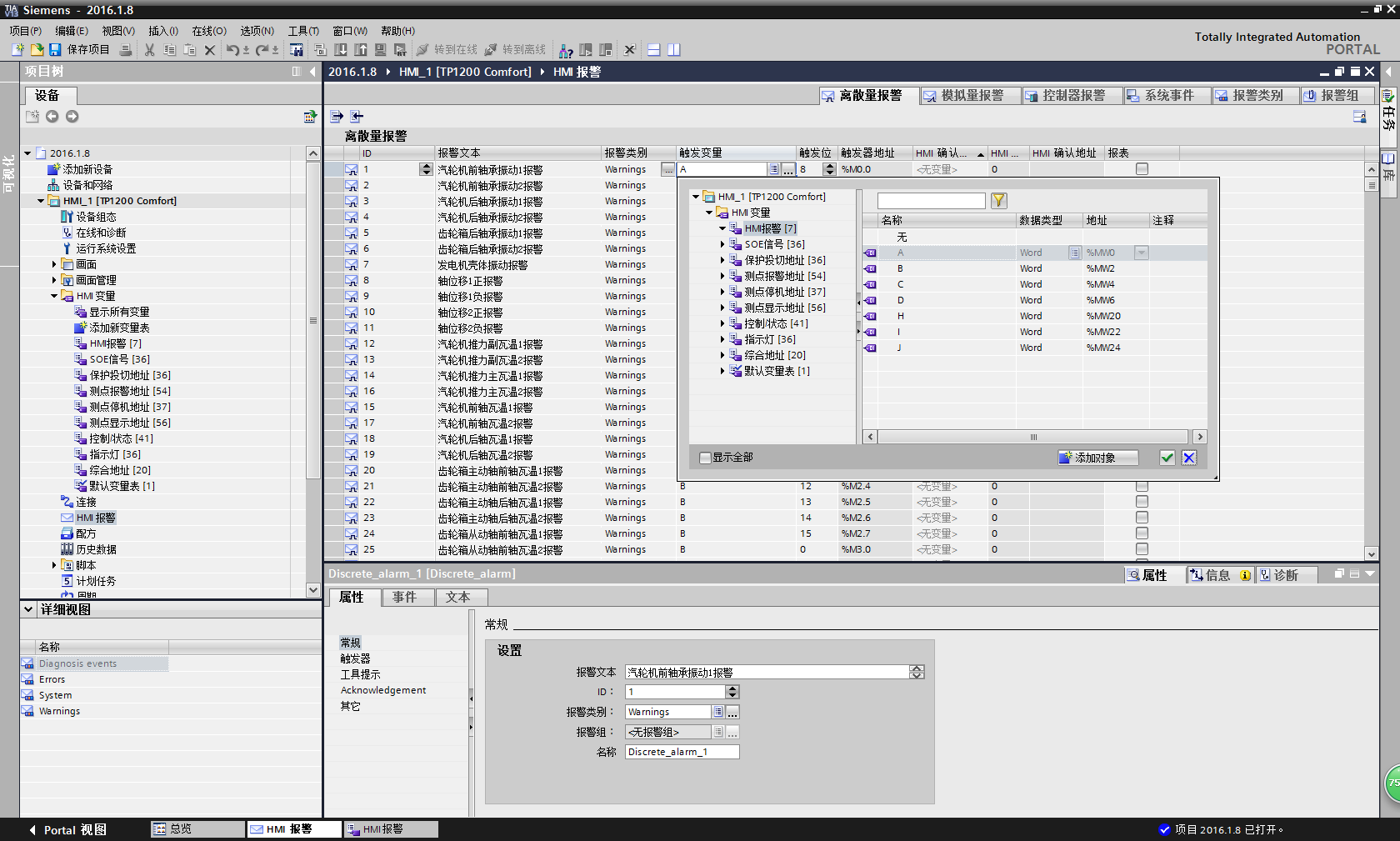
Task: Click the ID spinner in properties
Action: tap(732, 692)
